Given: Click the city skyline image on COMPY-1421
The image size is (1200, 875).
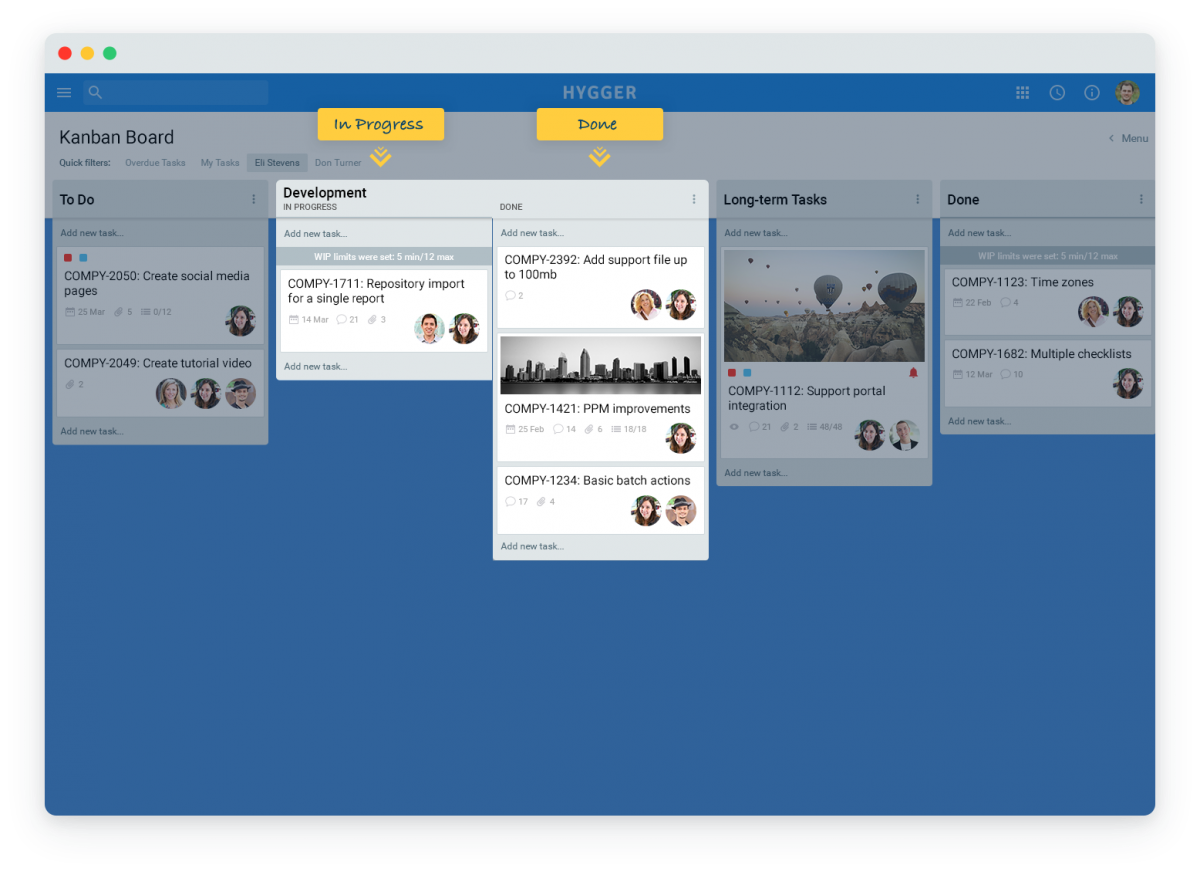Looking at the screenshot, I should click(600, 365).
